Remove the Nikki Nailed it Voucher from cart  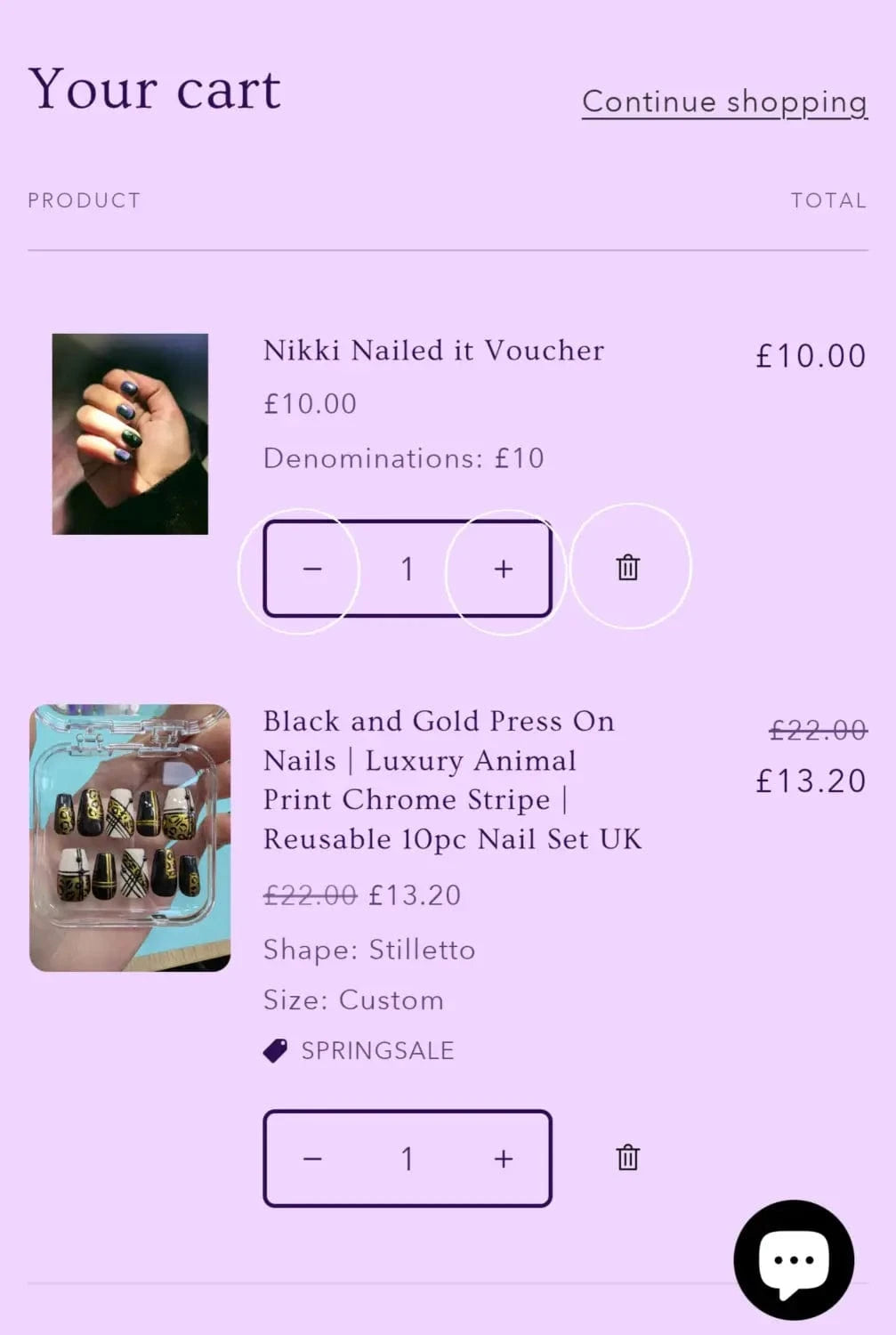628,568
